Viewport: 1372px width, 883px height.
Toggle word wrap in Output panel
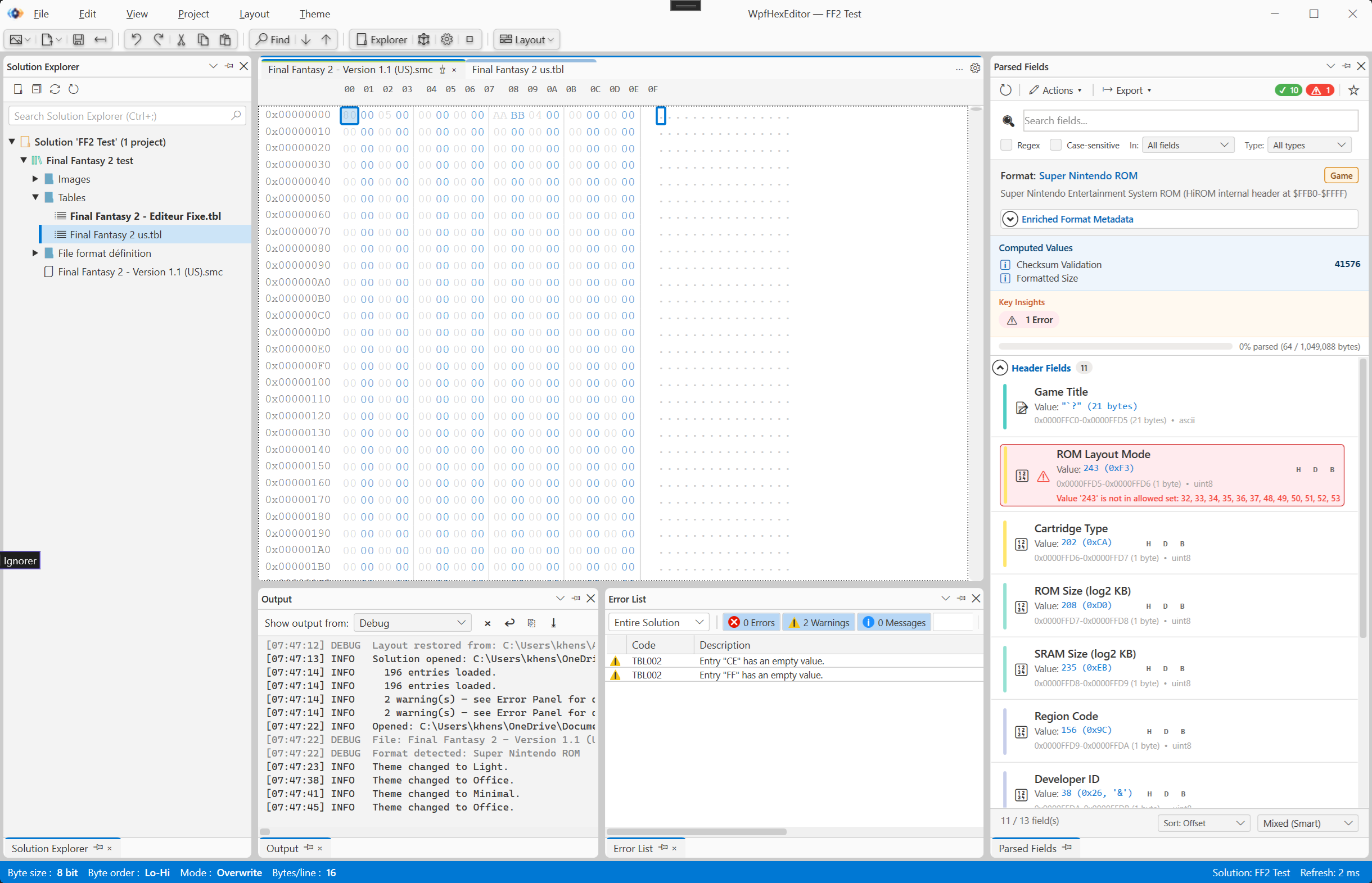click(509, 623)
